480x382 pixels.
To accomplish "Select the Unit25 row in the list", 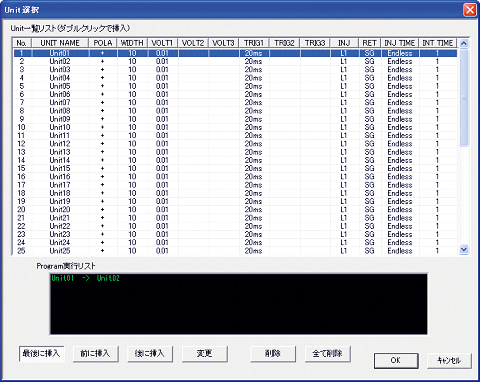I will click(235, 251).
